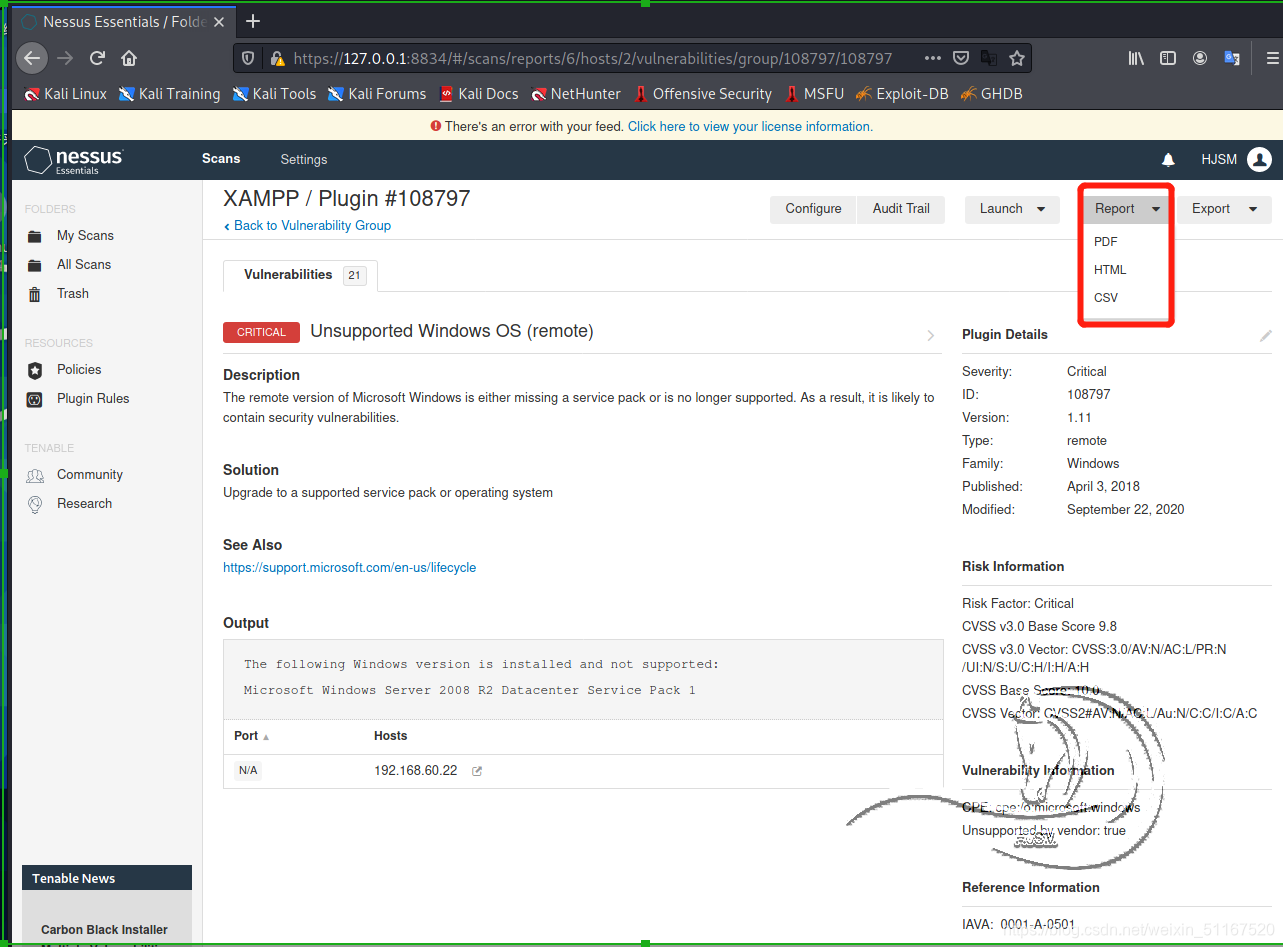The height and width of the screenshot is (948, 1284).
Task: Edit plugin details with pencil icon
Action: click(x=1265, y=336)
